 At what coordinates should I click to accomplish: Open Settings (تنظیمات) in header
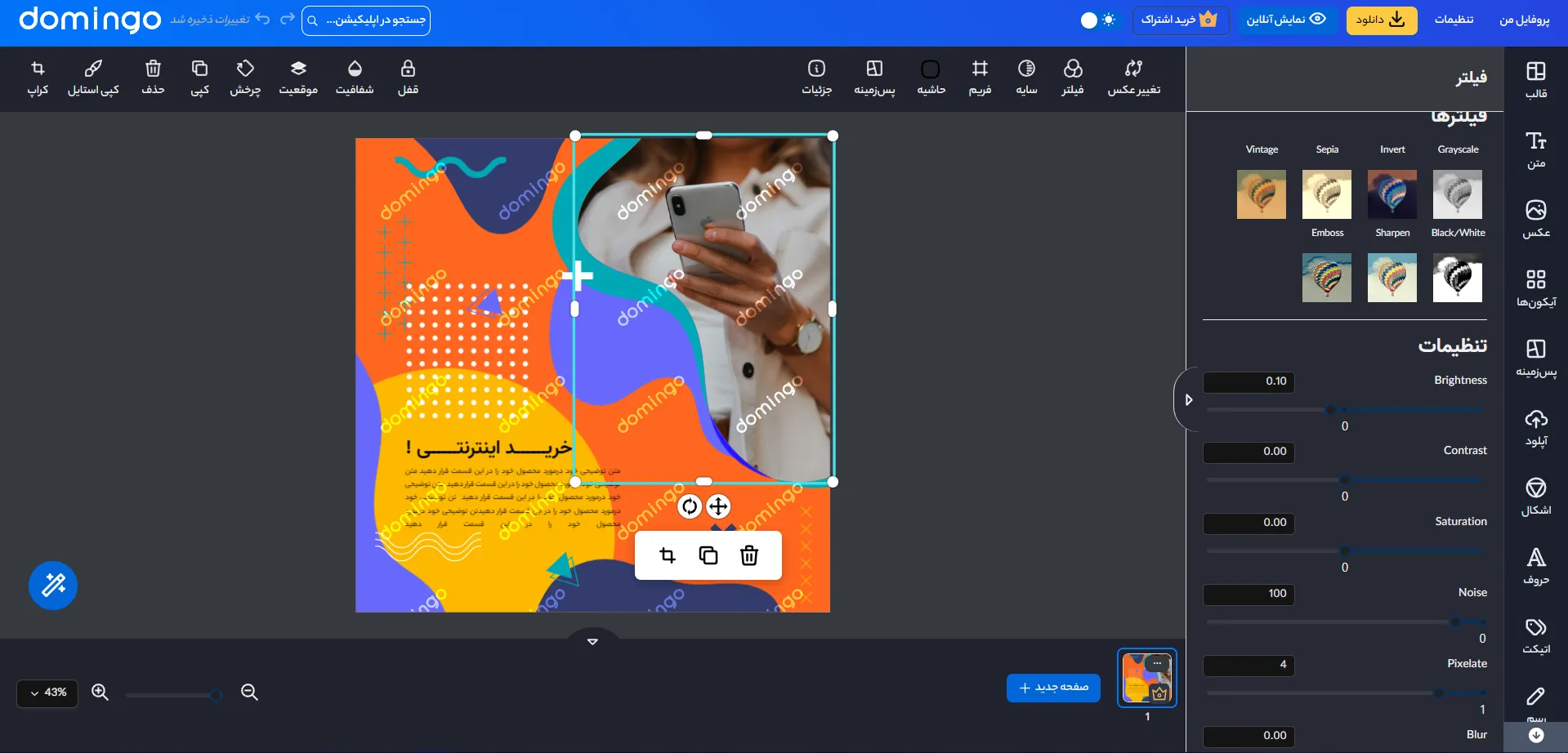pyautogui.click(x=1454, y=20)
